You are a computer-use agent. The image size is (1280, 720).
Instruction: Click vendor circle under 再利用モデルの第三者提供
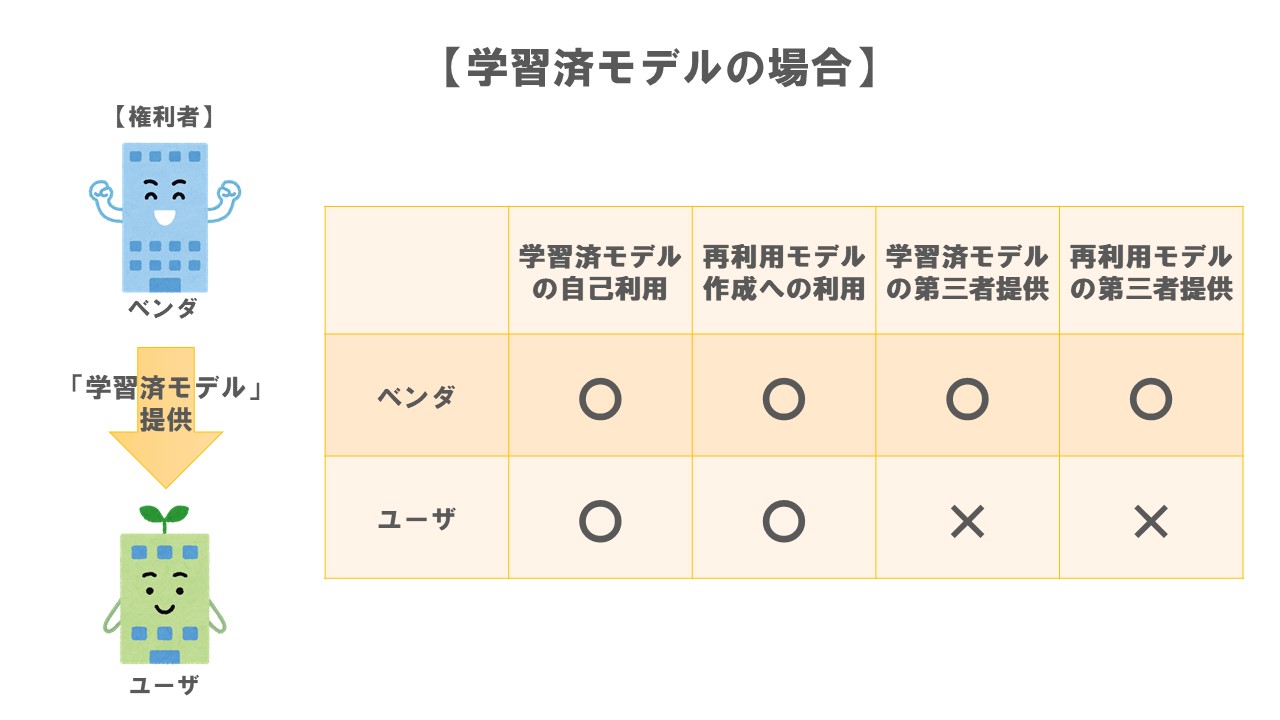(x=1151, y=399)
